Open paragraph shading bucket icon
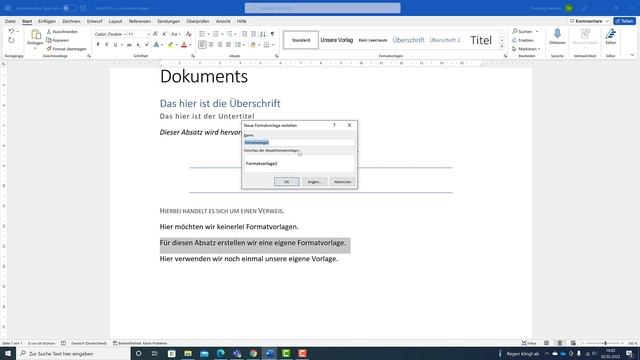640x360 pixels. pyautogui.click(x=253, y=44)
